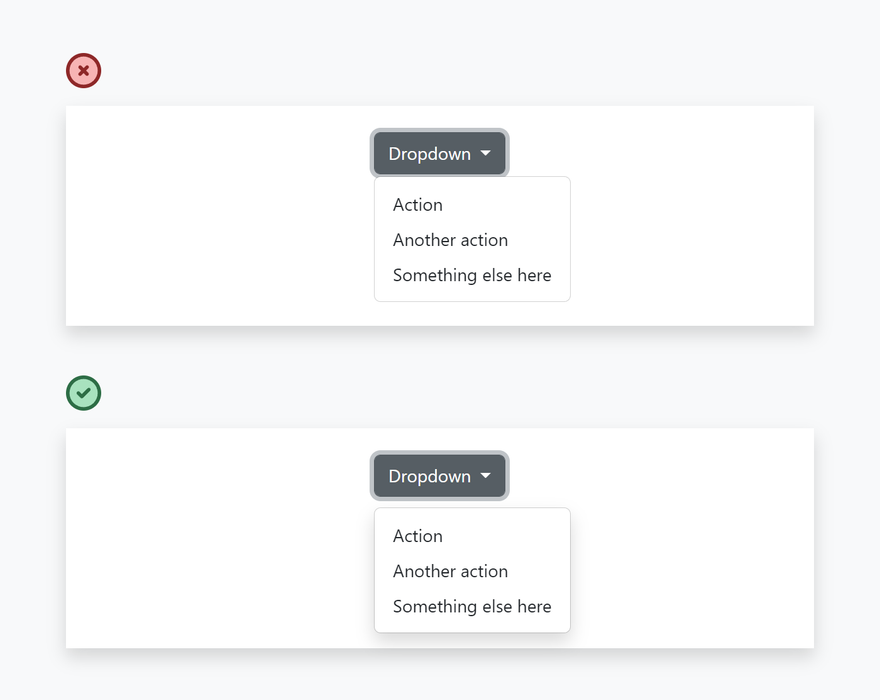
Task: Select "Action" in the shadowless dropdown menu
Action: [x=418, y=205]
